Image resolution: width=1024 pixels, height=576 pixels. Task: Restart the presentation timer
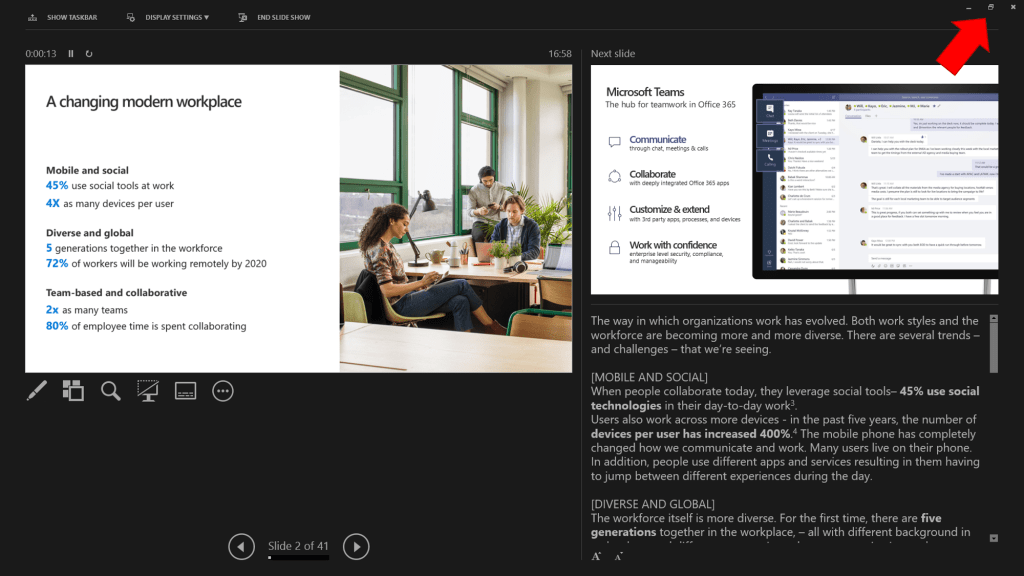click(x=89, y=54)
